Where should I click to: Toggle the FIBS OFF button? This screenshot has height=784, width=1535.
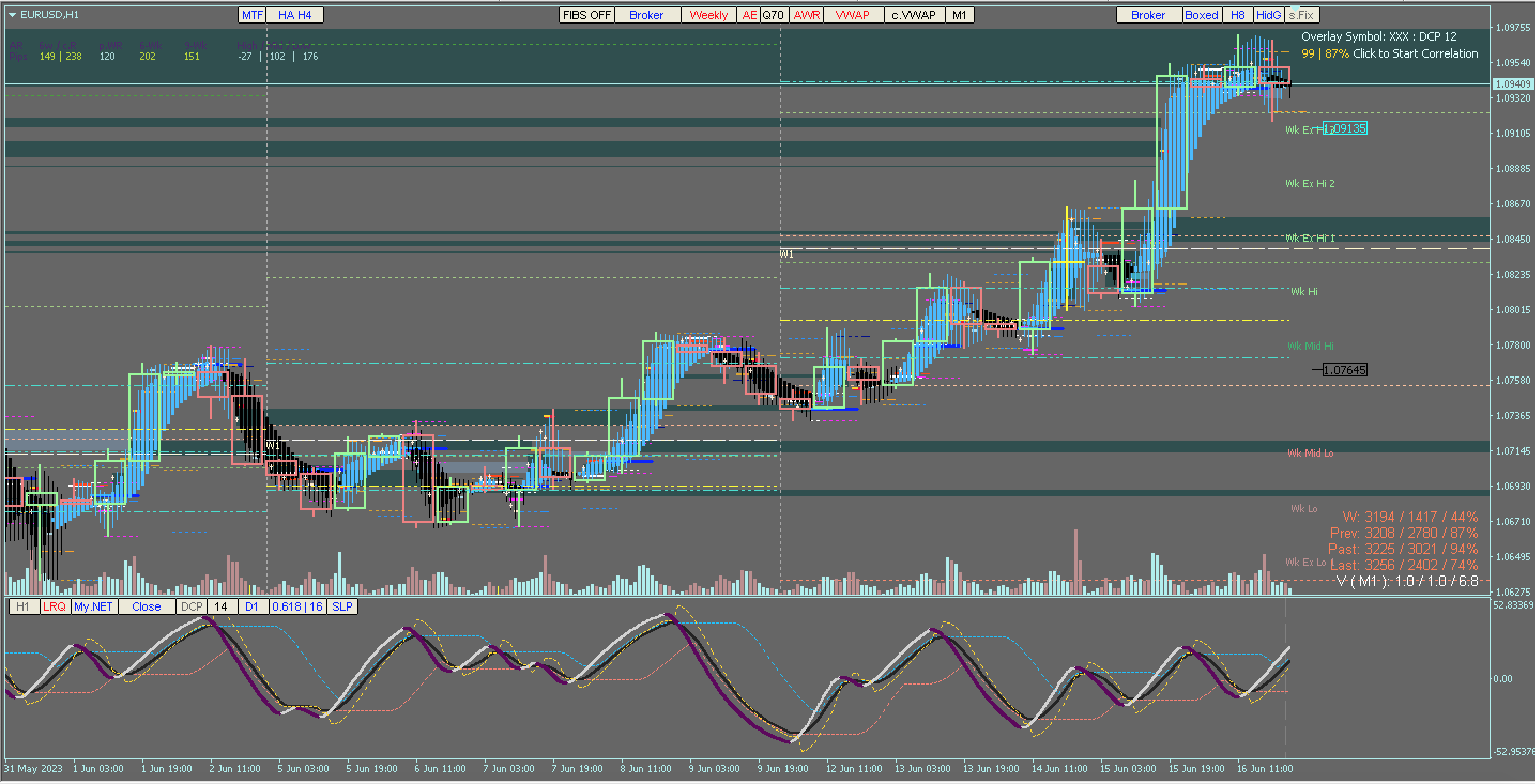point(586,15)
